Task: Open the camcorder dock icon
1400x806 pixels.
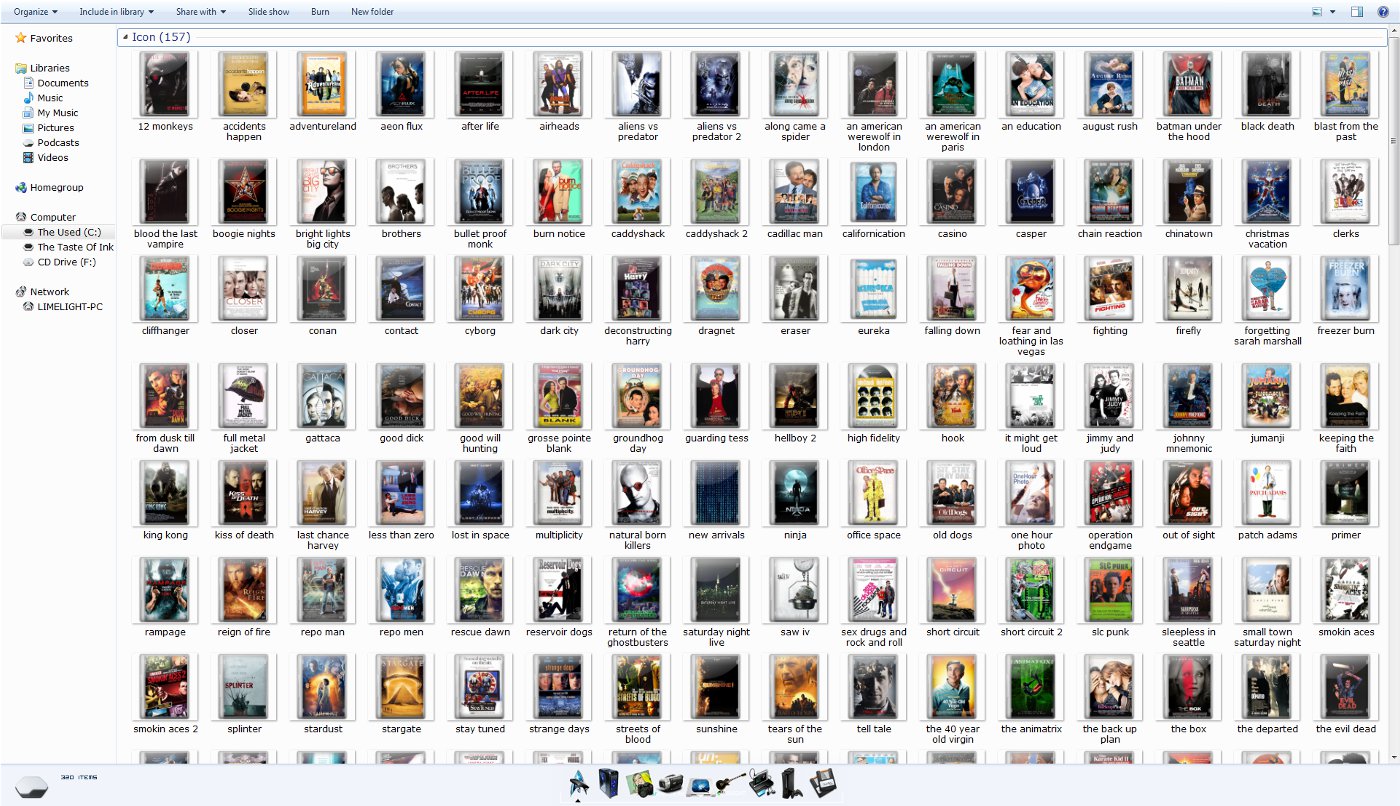Action: point(670,784)
